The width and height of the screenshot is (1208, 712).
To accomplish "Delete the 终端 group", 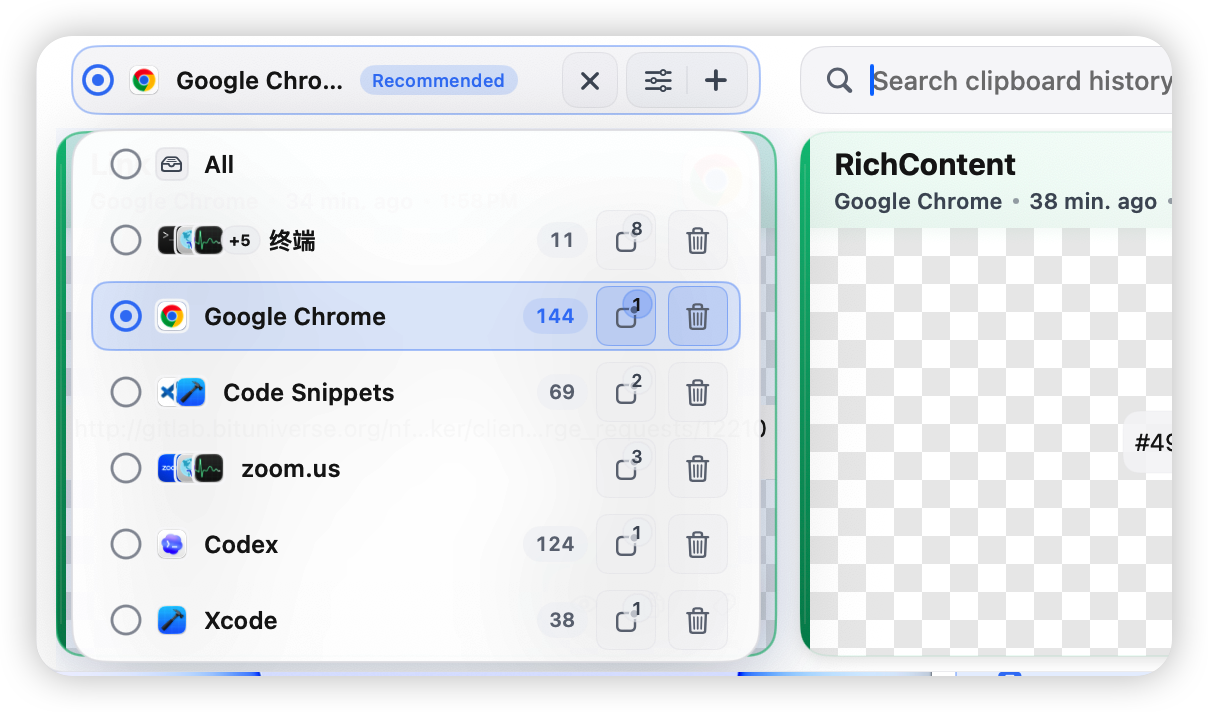I will (x=698, y=240).
